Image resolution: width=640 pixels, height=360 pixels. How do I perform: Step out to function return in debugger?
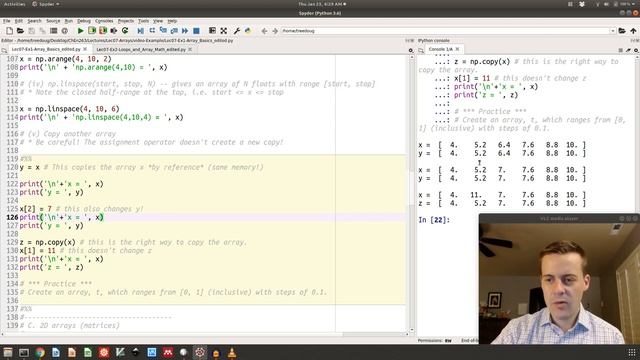coord(174,31)
